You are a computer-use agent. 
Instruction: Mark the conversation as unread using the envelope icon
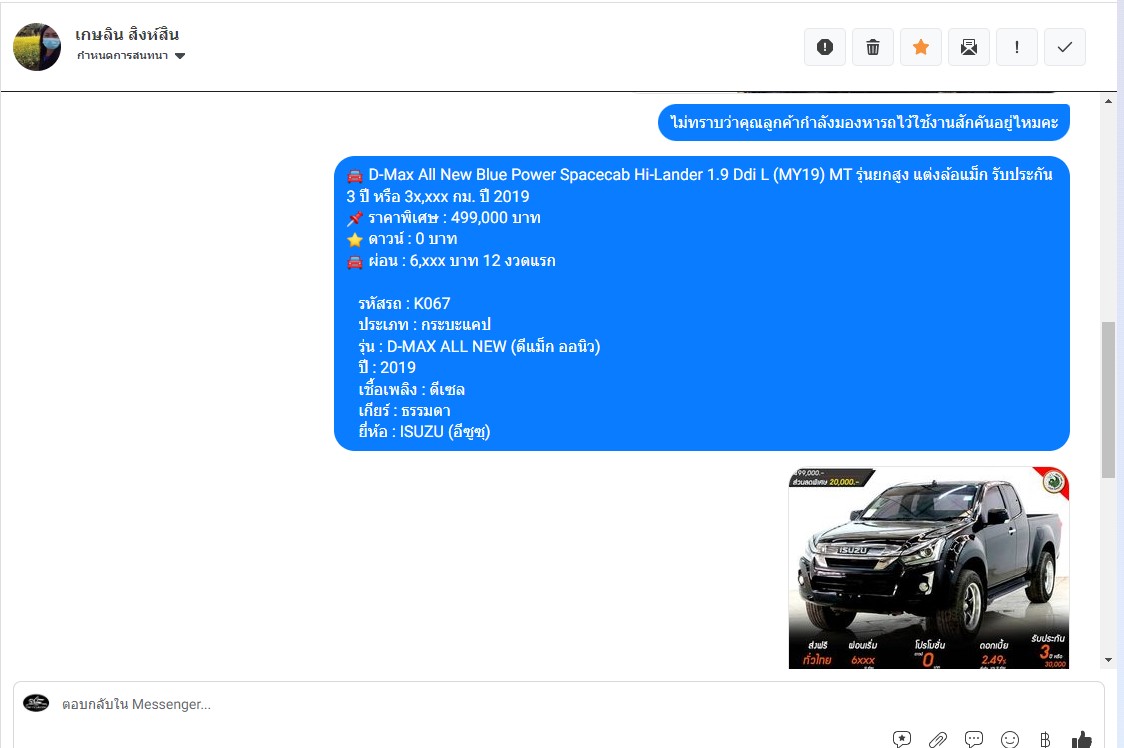(969, 47)
